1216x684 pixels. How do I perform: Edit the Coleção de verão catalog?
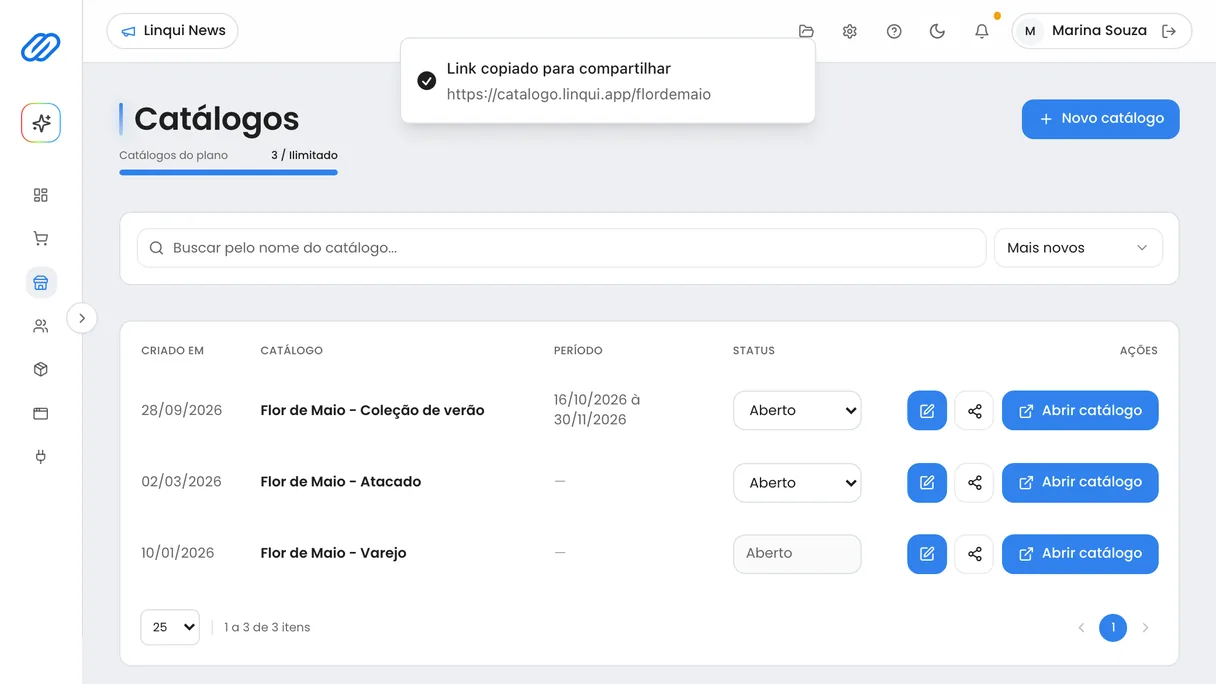927,411
